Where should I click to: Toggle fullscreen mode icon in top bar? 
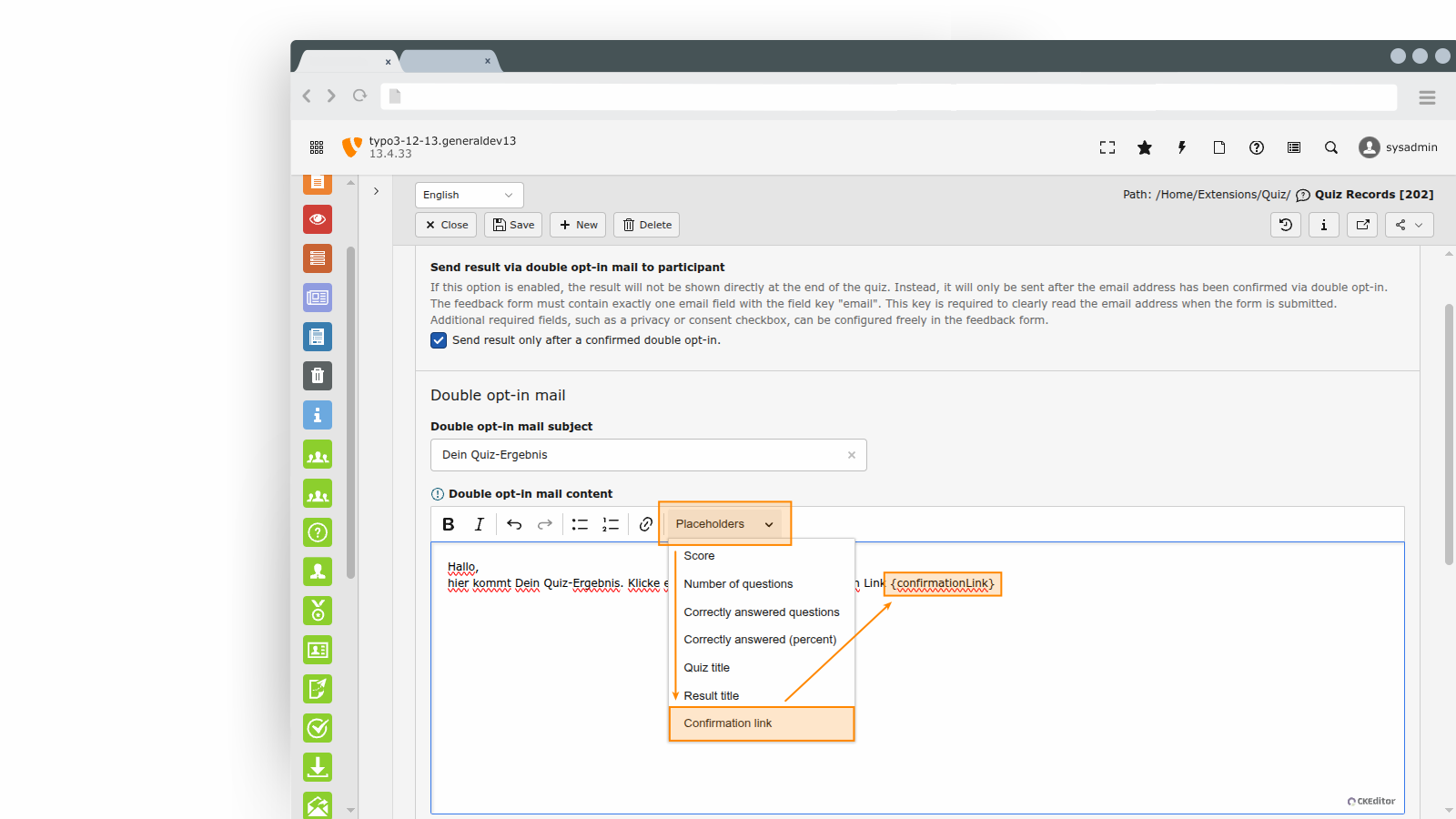[1107, 147]
